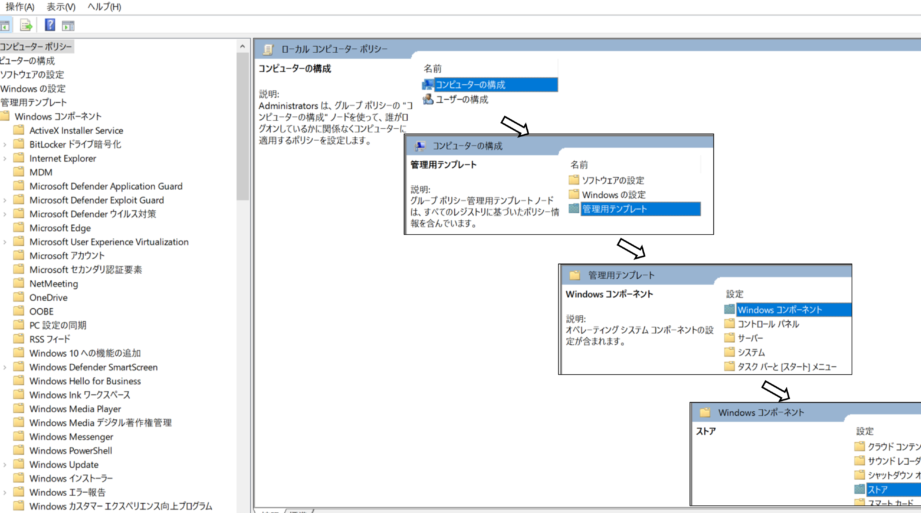The height and width of the screenshot is (513, 921).
Task: Click Windows Hello for Business folder icon
Action: [19, 381]
